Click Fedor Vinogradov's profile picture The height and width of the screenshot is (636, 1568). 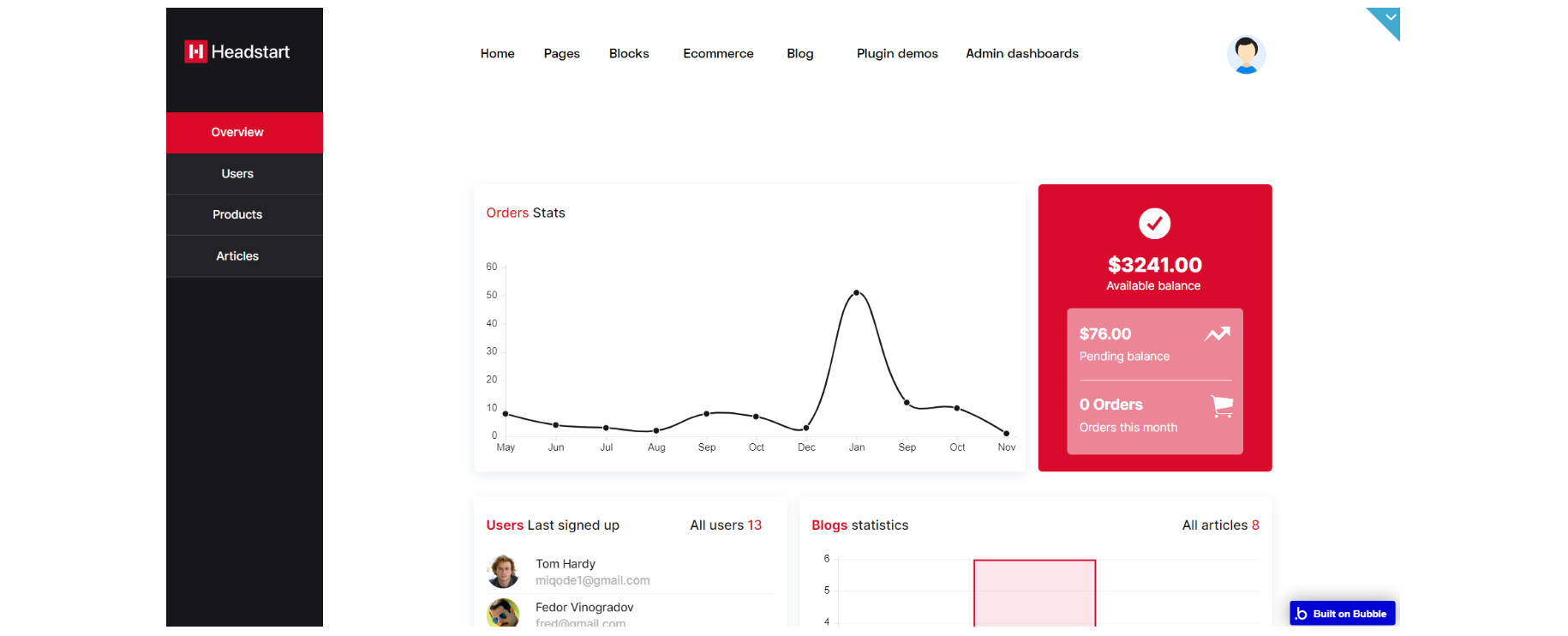point(503,613)
